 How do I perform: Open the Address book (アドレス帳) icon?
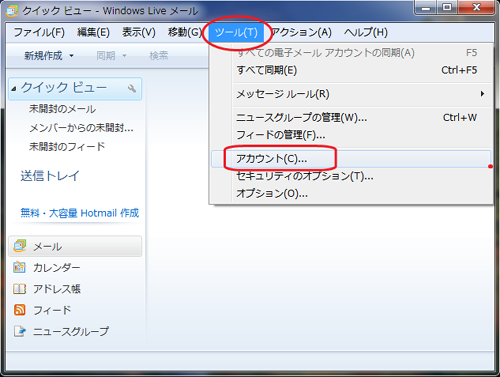(x=19, y=289)
